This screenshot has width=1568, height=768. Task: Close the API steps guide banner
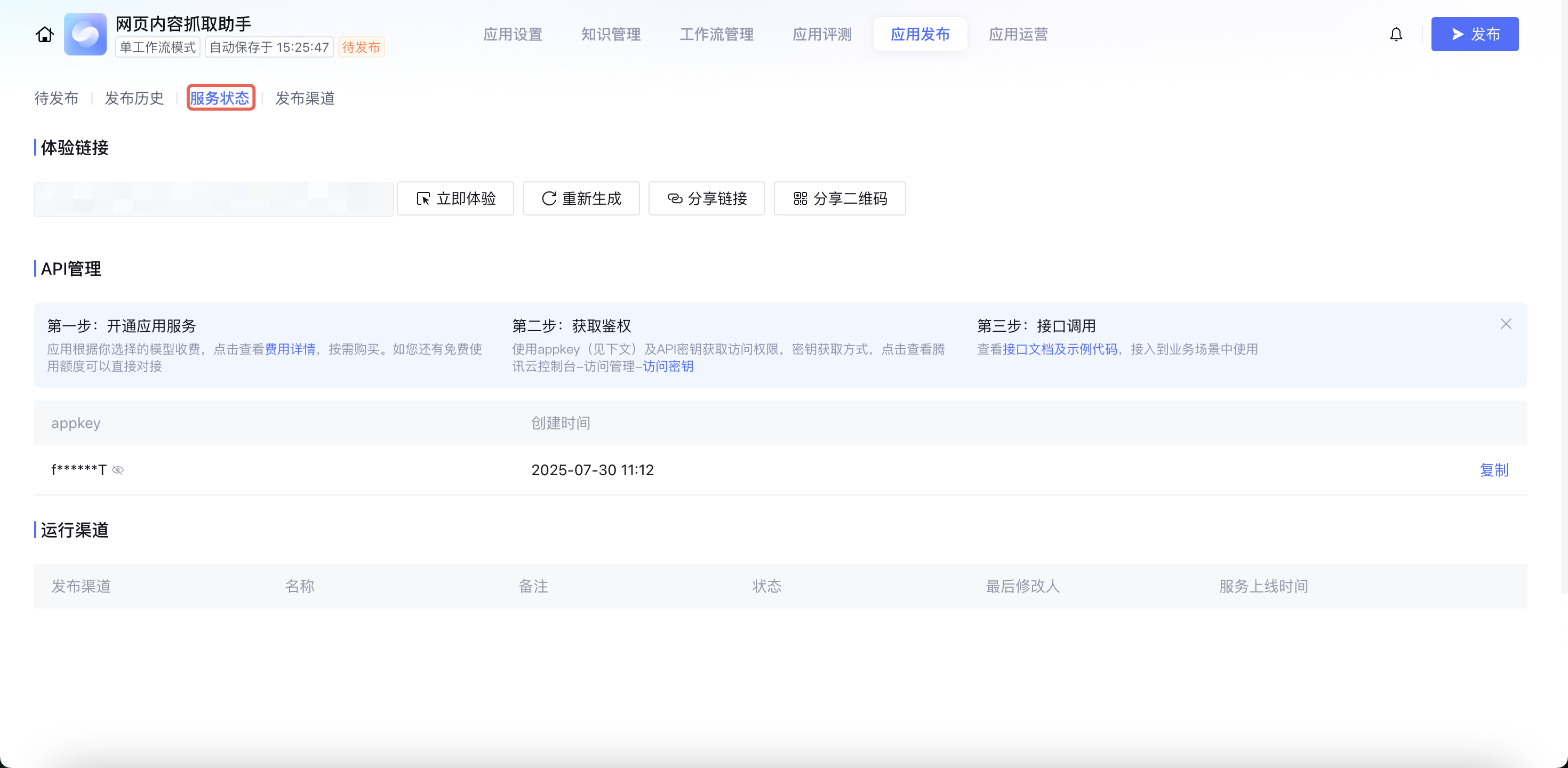pos(1505,324)
